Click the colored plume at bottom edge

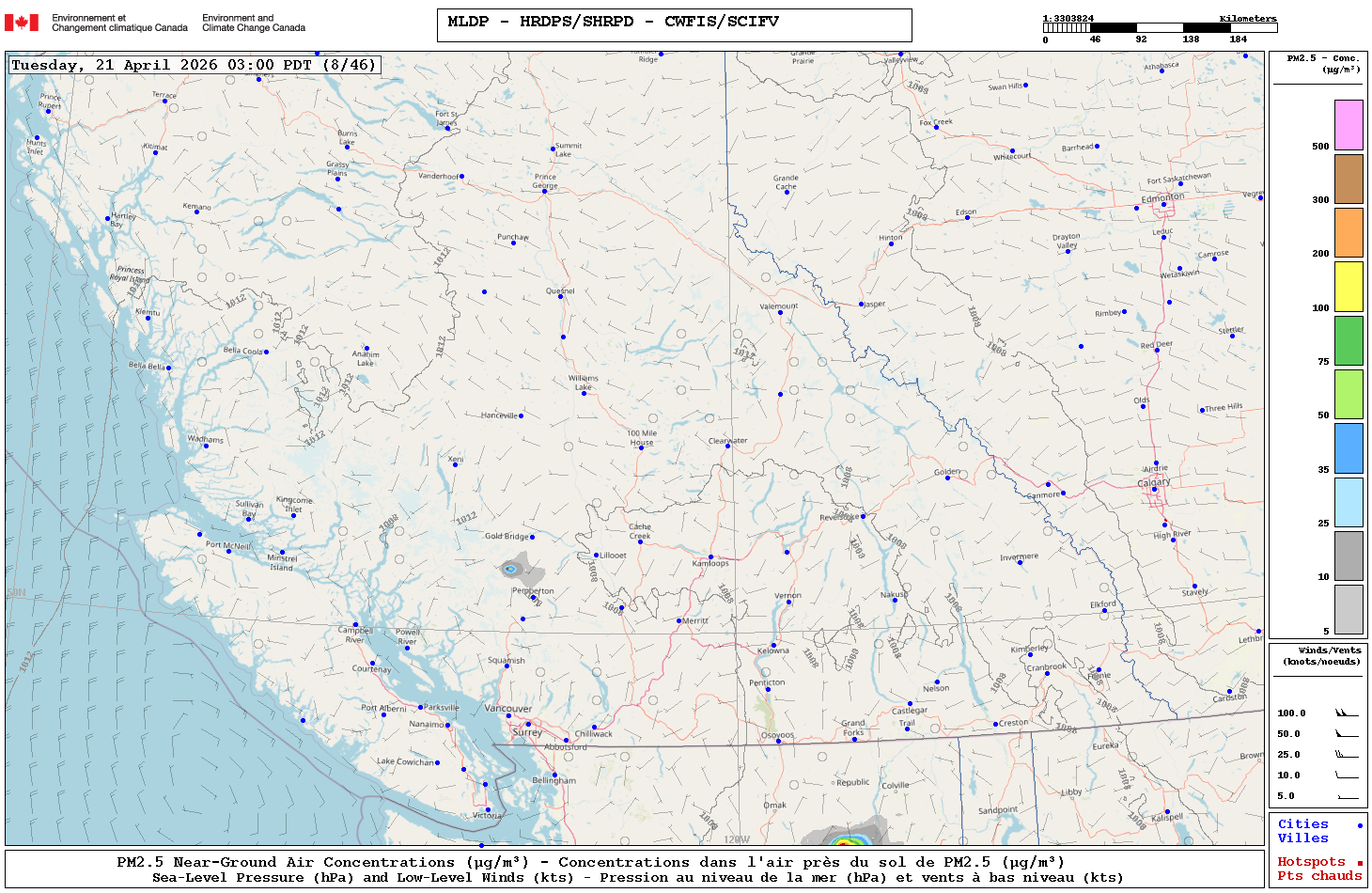coord(843,837)
